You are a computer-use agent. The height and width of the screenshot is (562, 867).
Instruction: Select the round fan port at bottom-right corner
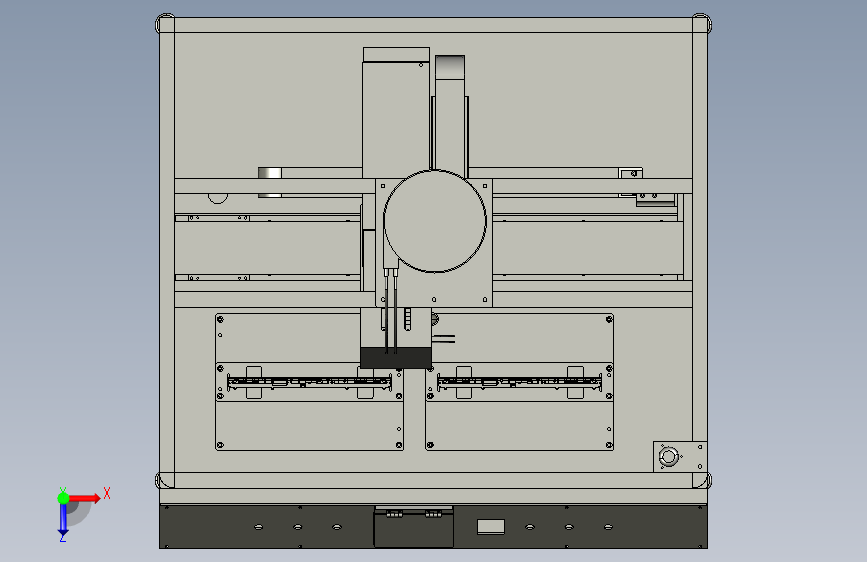click(x=668, y=457)
